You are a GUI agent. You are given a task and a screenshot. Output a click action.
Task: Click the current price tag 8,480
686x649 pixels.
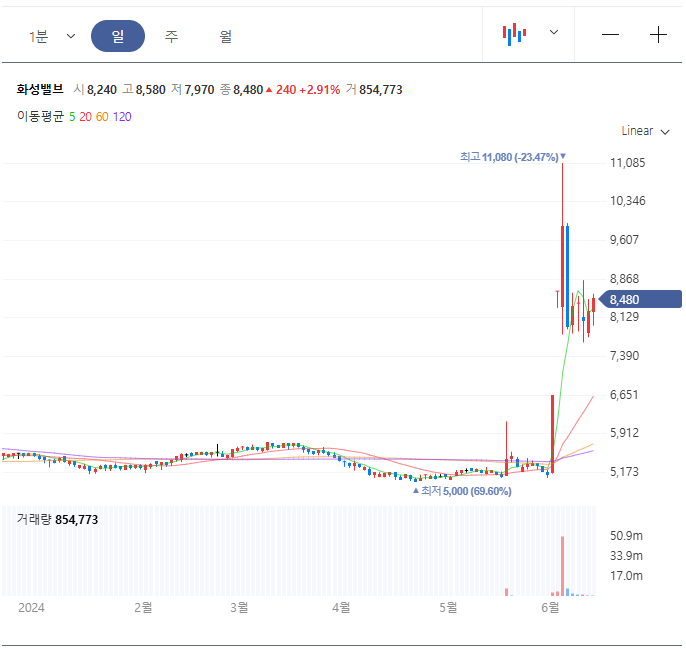(640, 299)
